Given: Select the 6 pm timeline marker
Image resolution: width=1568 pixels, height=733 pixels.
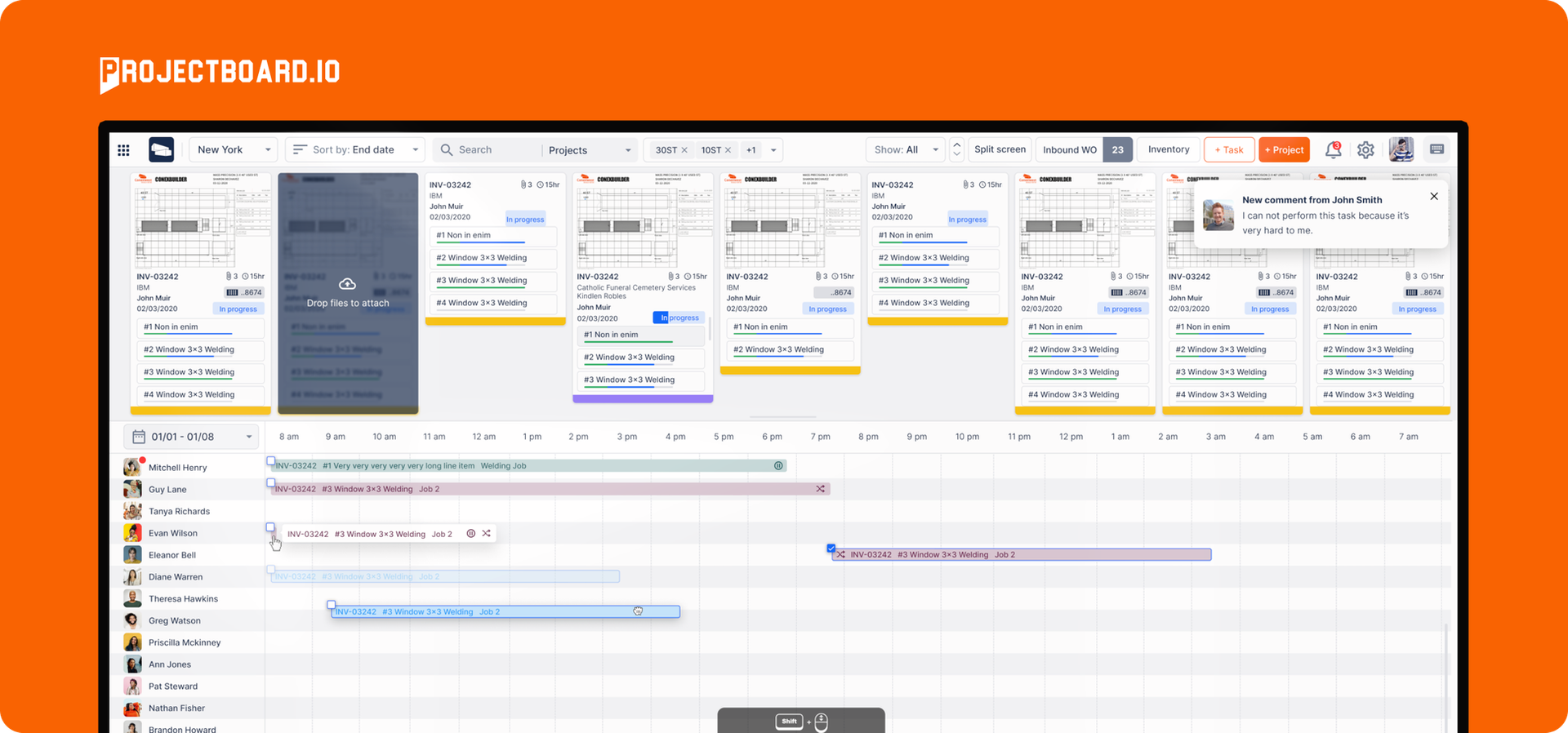Looking at the screenshot, I should (772, 437).
